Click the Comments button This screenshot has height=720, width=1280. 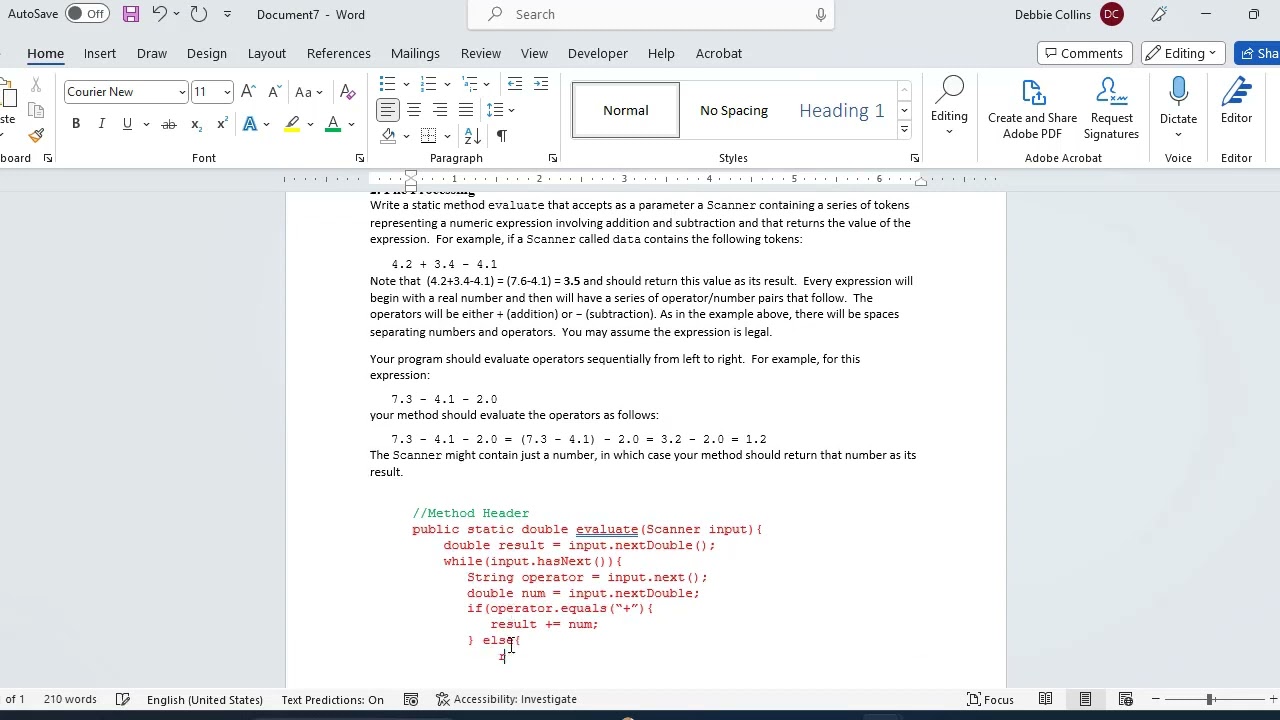1084,53
